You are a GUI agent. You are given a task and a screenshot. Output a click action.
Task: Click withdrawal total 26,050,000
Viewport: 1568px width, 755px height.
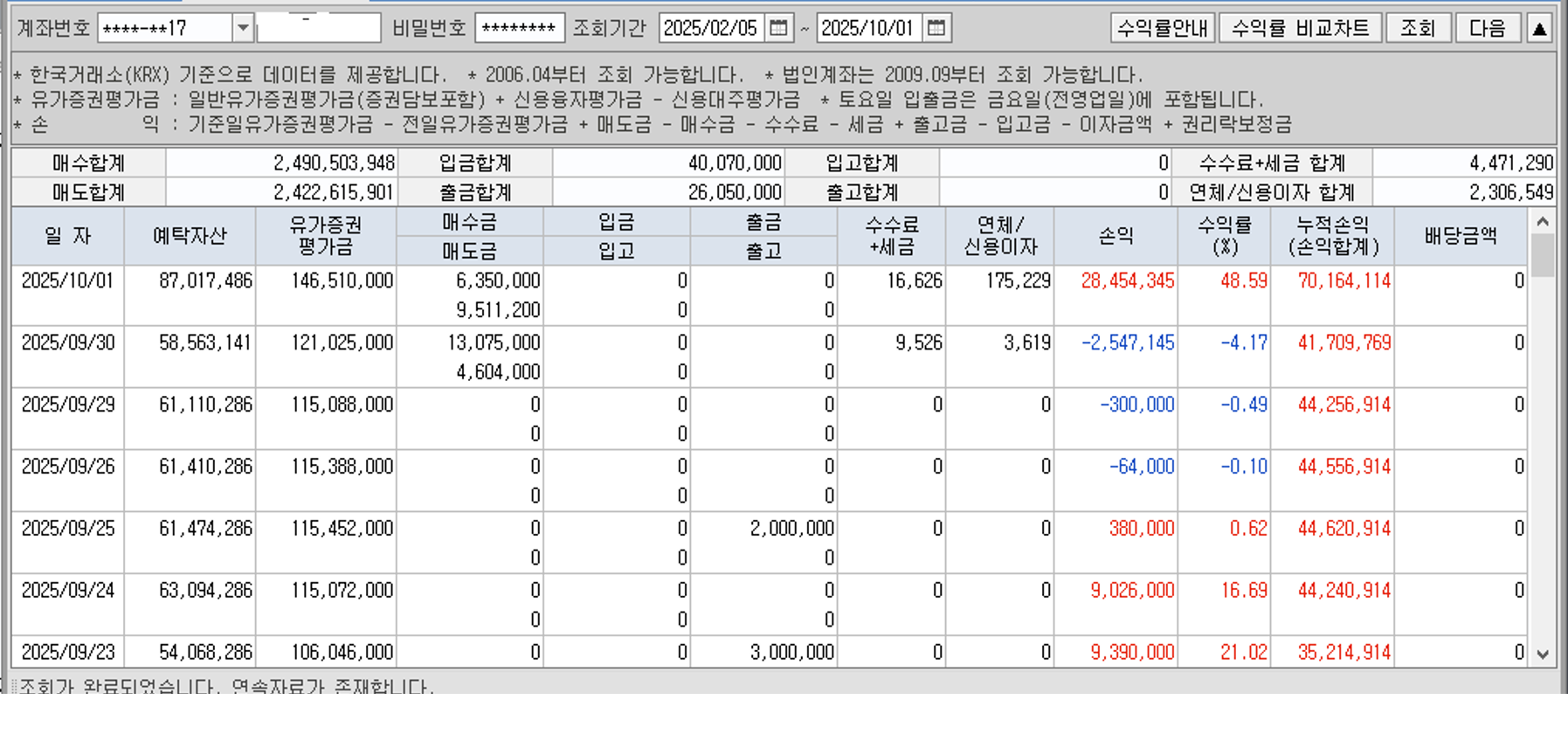(735, 192)
